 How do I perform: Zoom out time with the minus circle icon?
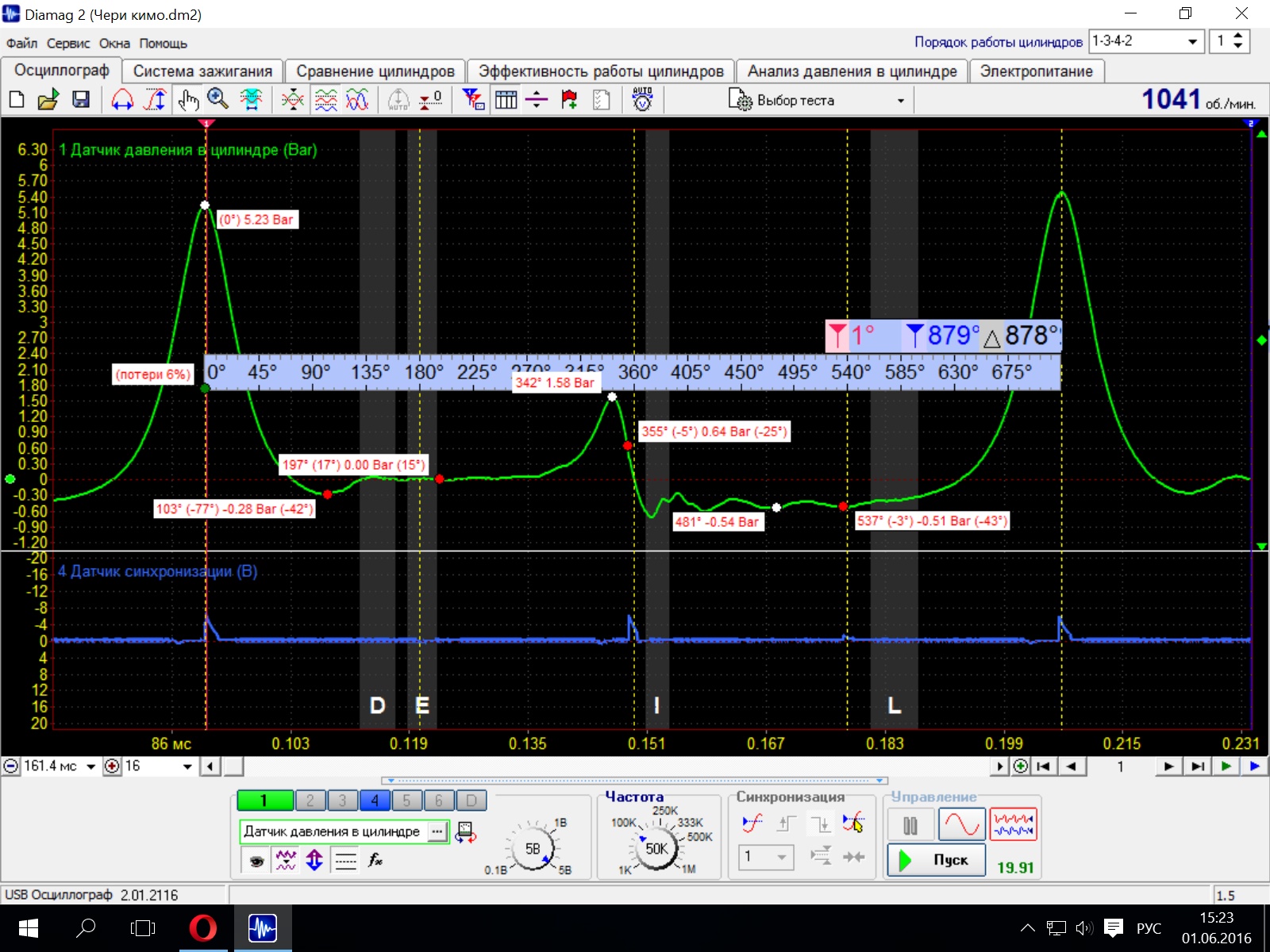point(11,766)
